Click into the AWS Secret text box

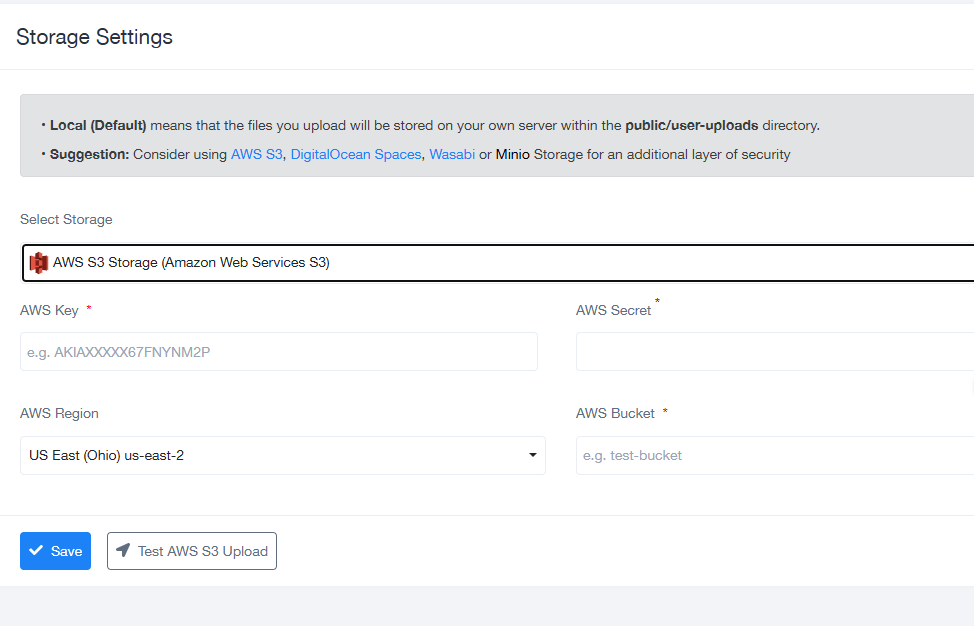[774, 352]
